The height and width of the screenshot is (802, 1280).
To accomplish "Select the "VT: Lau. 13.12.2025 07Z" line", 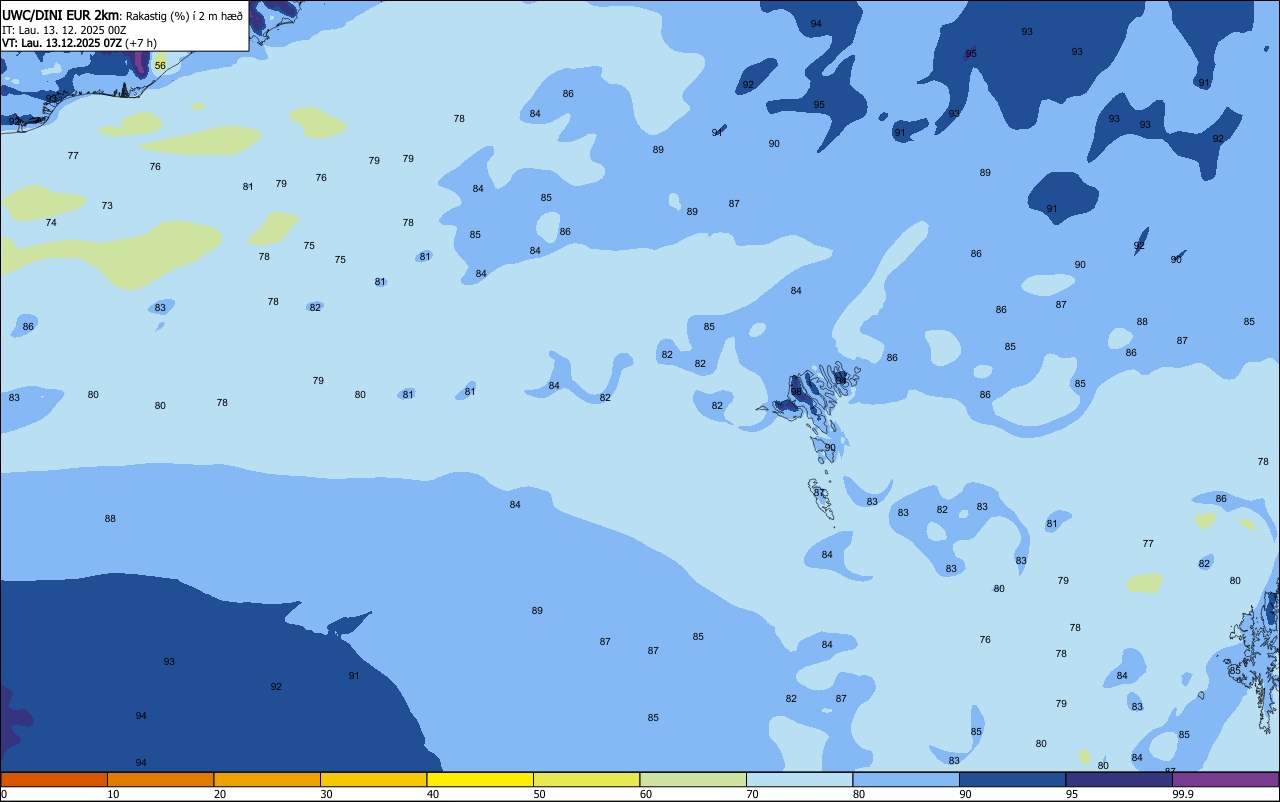I will pyautogui.click(x=61, y=43).
